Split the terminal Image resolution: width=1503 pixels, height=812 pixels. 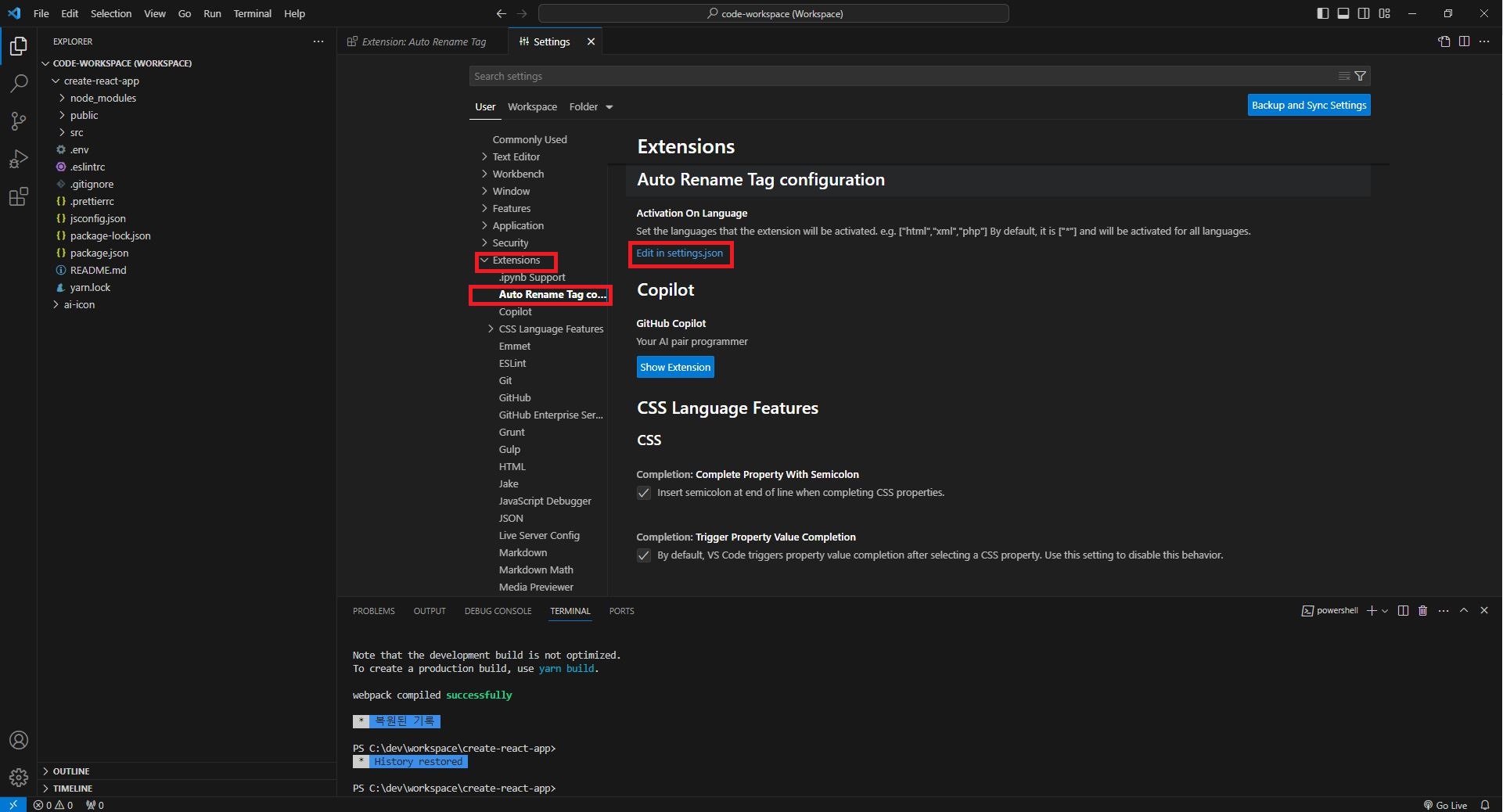[1403, 610]
